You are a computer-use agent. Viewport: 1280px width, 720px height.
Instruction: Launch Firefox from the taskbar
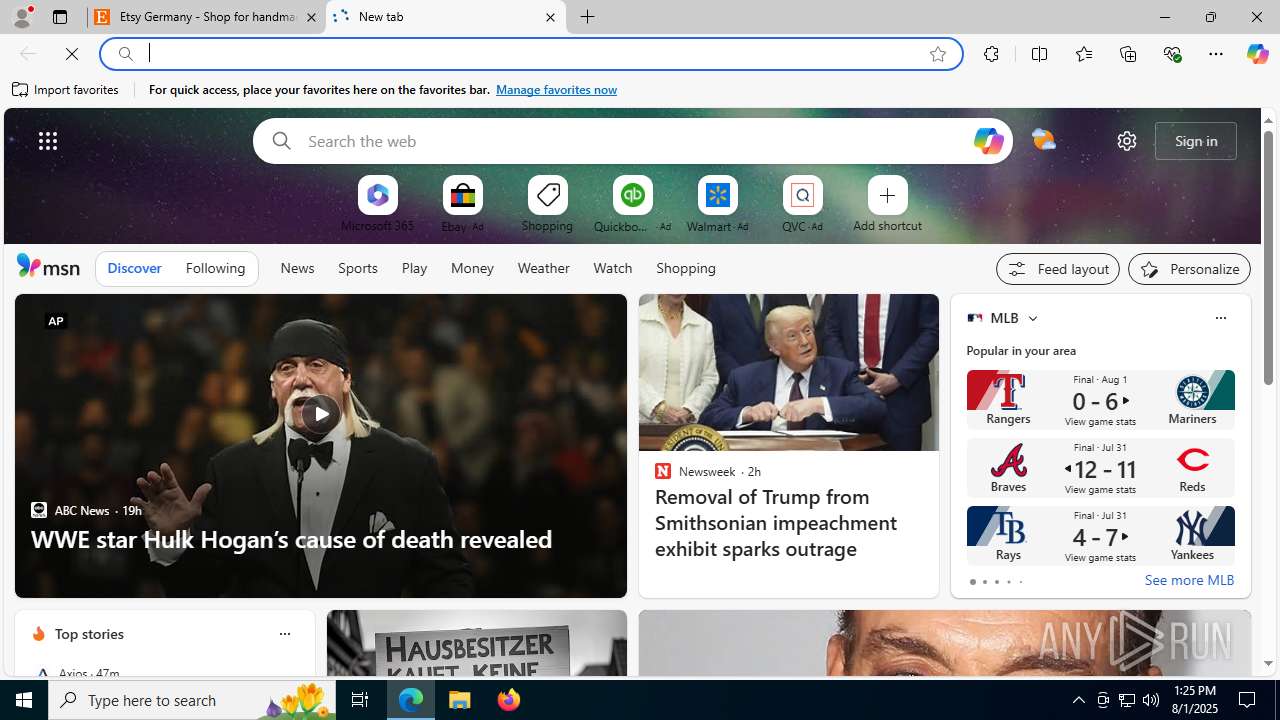pos(509,700)
